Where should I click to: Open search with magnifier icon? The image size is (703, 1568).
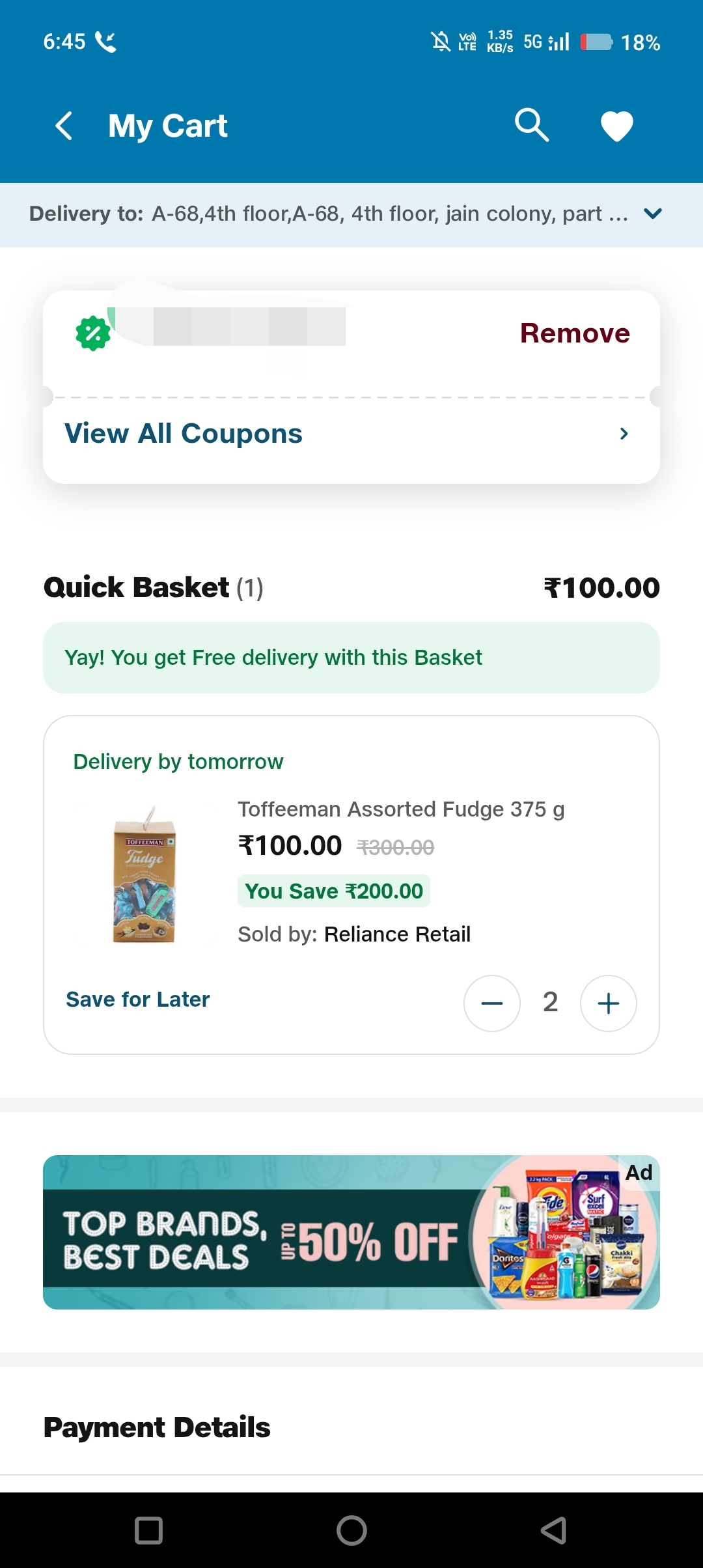[532, 125]
